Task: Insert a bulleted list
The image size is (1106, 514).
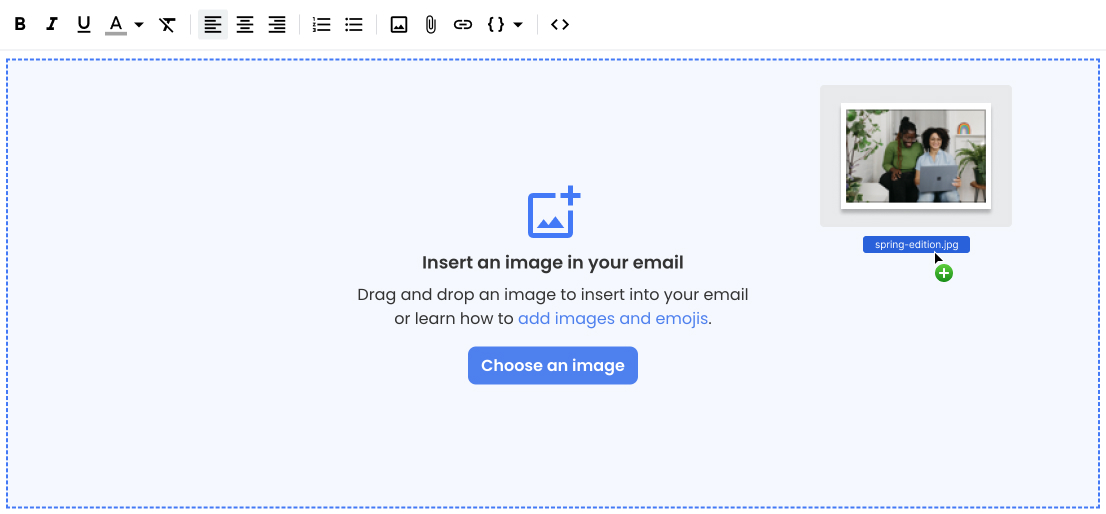Action: click(353, 25)
